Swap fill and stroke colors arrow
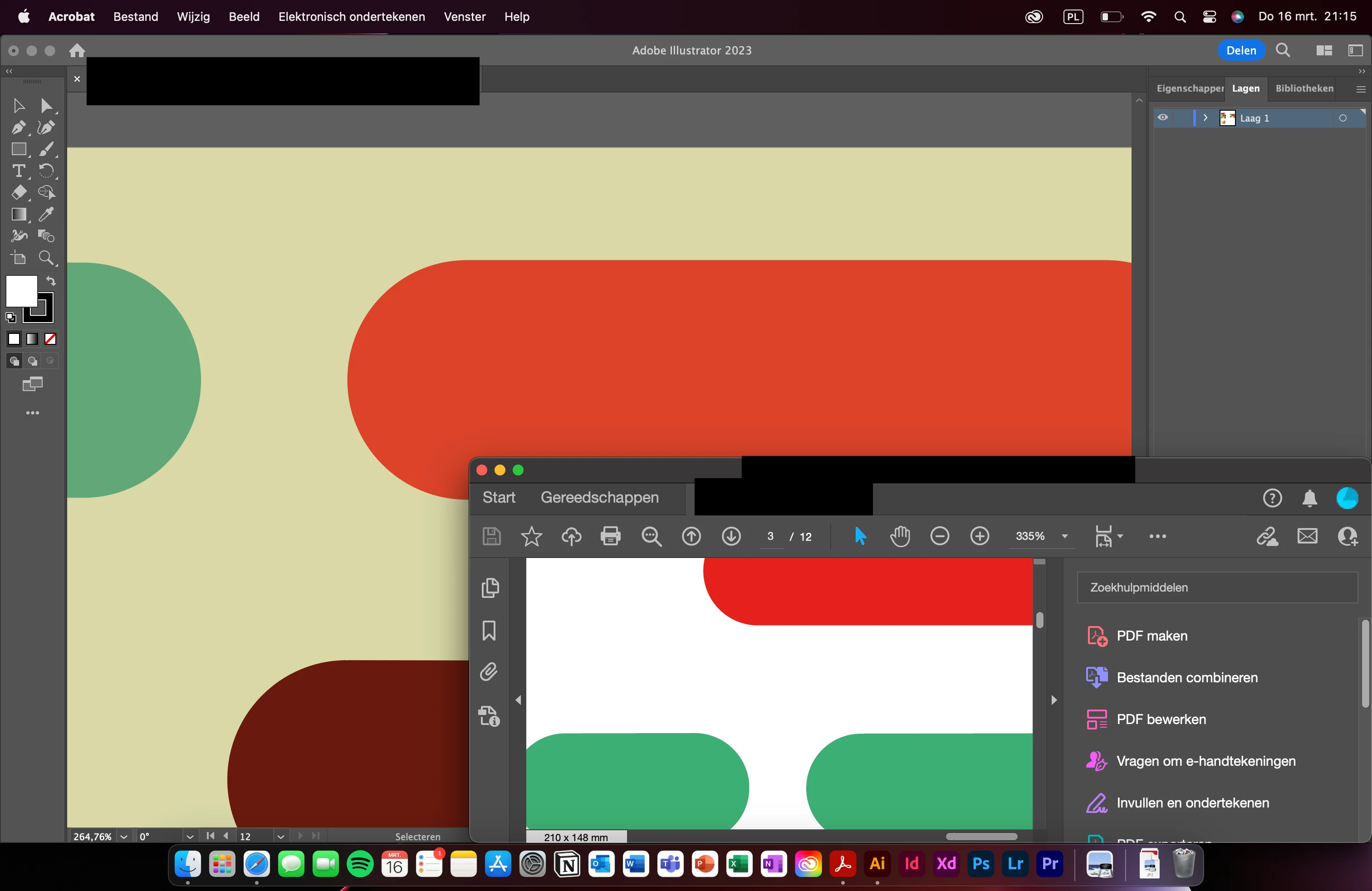Image resolution: width=1372 pixels, height=891 pixels. click(x=51, y=281)
